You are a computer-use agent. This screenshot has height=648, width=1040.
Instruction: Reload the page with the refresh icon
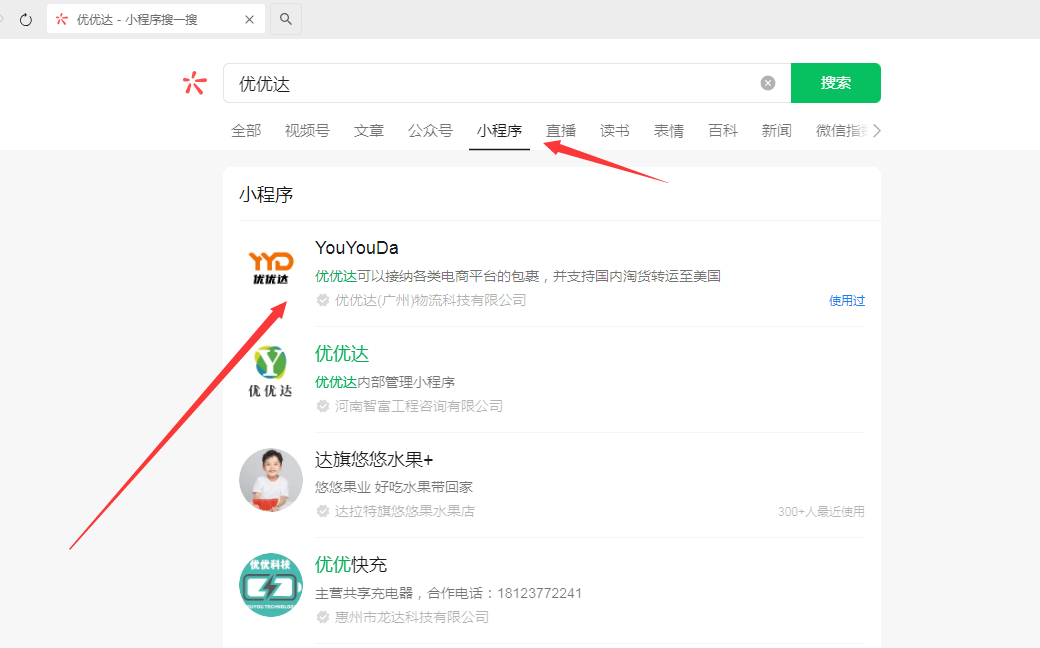pyautogui.click(x=26, y=20)
